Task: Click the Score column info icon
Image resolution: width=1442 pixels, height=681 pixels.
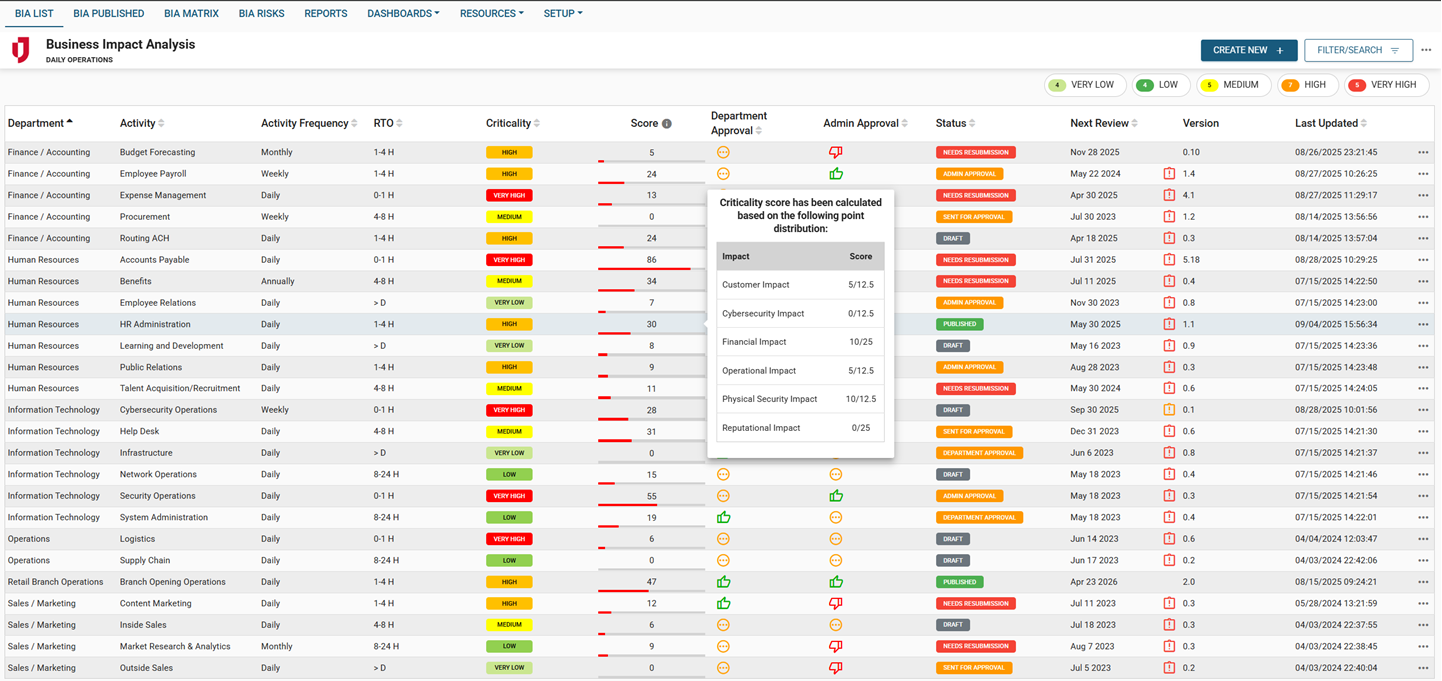Action: pyautogui.click(x=667, y=123)
